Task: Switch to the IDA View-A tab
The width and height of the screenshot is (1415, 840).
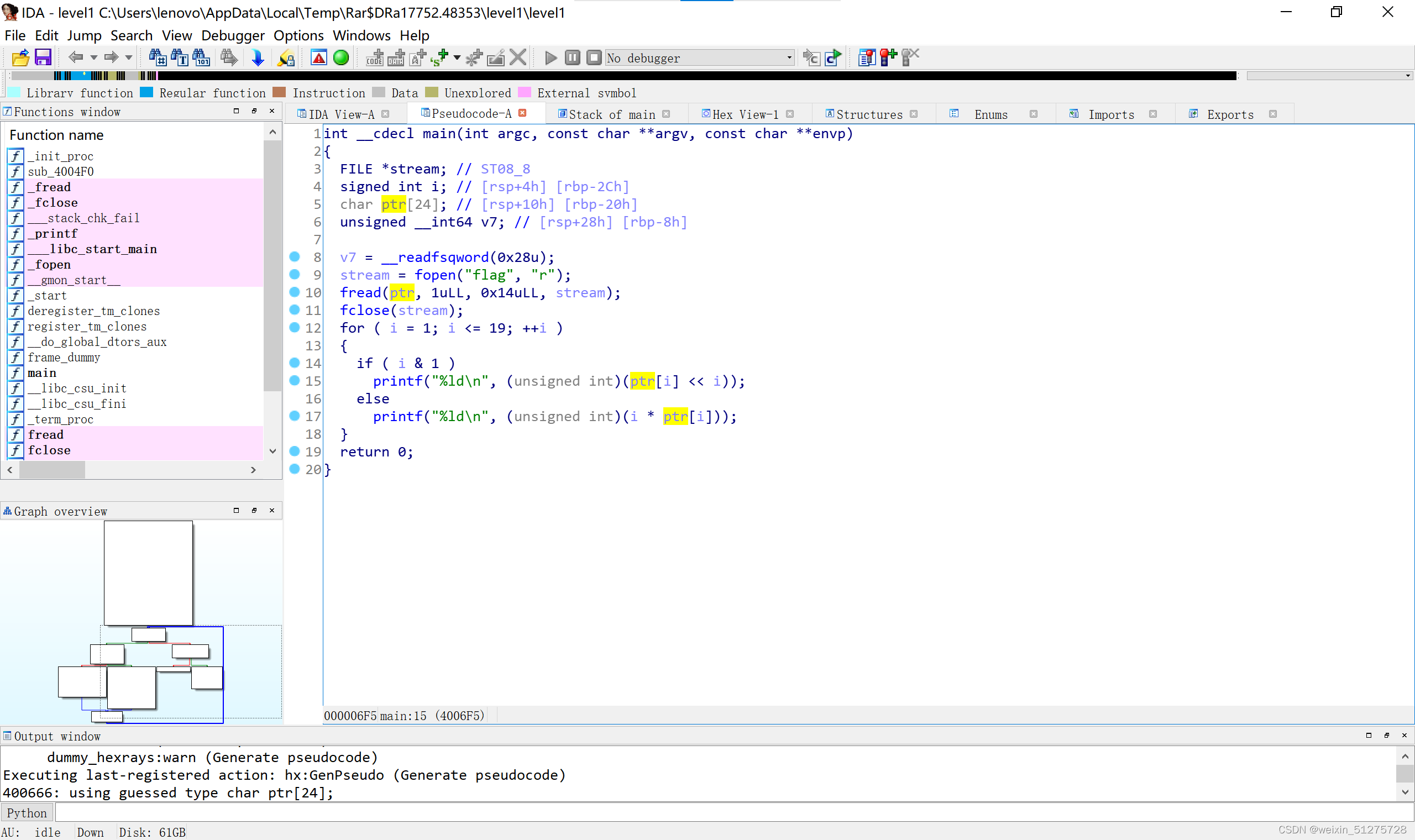Action: pyautogui.click(x=341, y=114)
